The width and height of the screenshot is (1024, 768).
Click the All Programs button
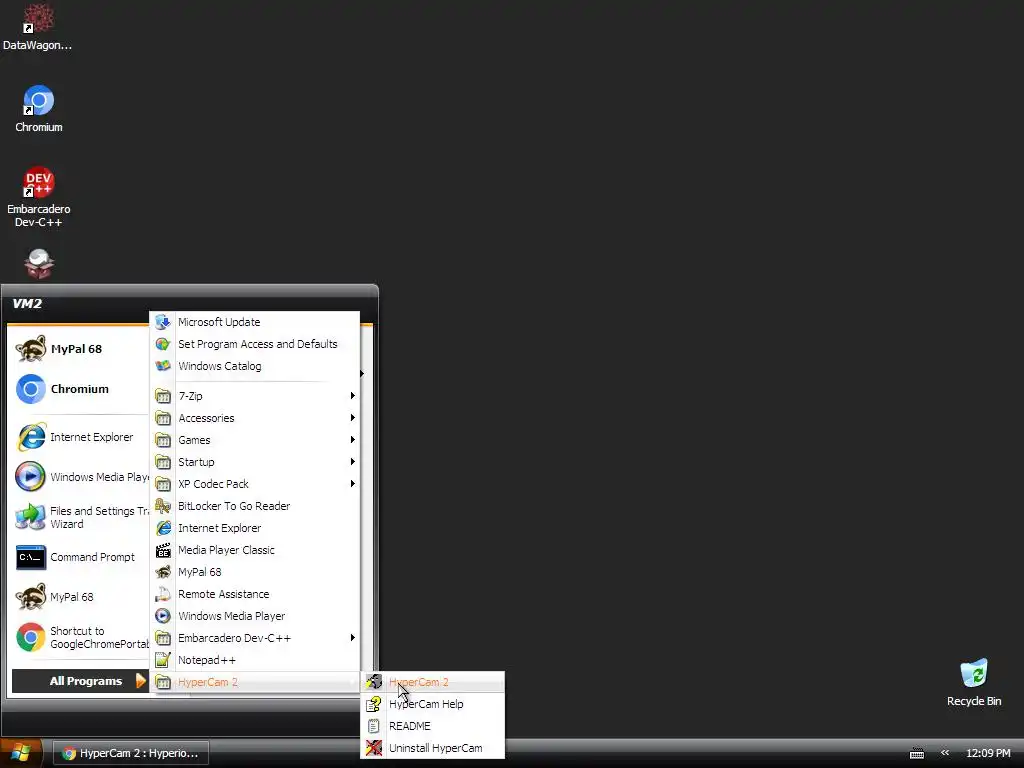tap(81, 681)
